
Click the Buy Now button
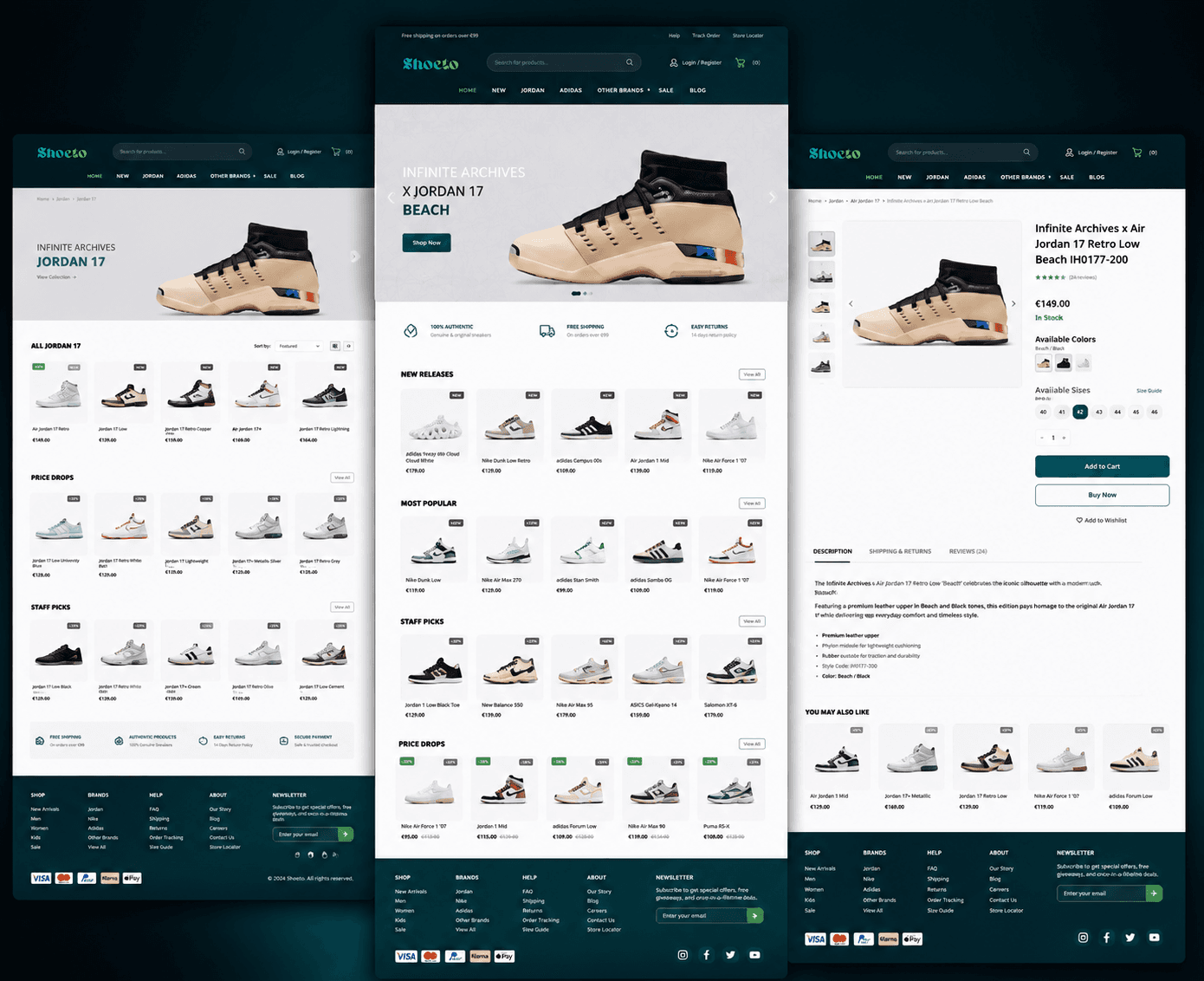point(1102,495)
